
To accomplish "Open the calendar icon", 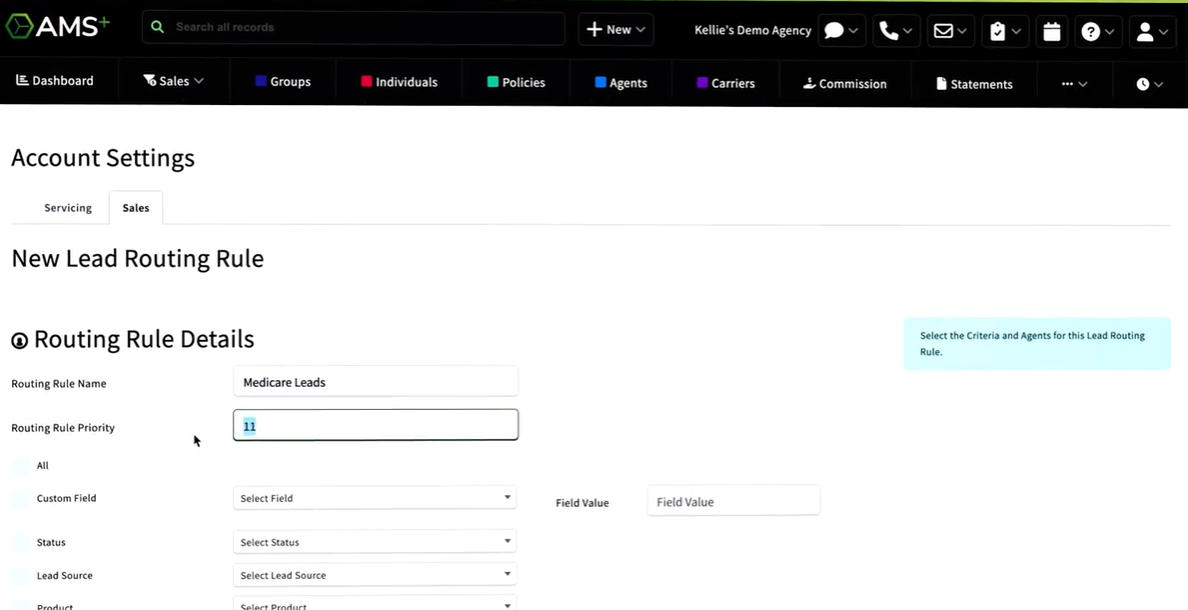I will (1052, 31).
